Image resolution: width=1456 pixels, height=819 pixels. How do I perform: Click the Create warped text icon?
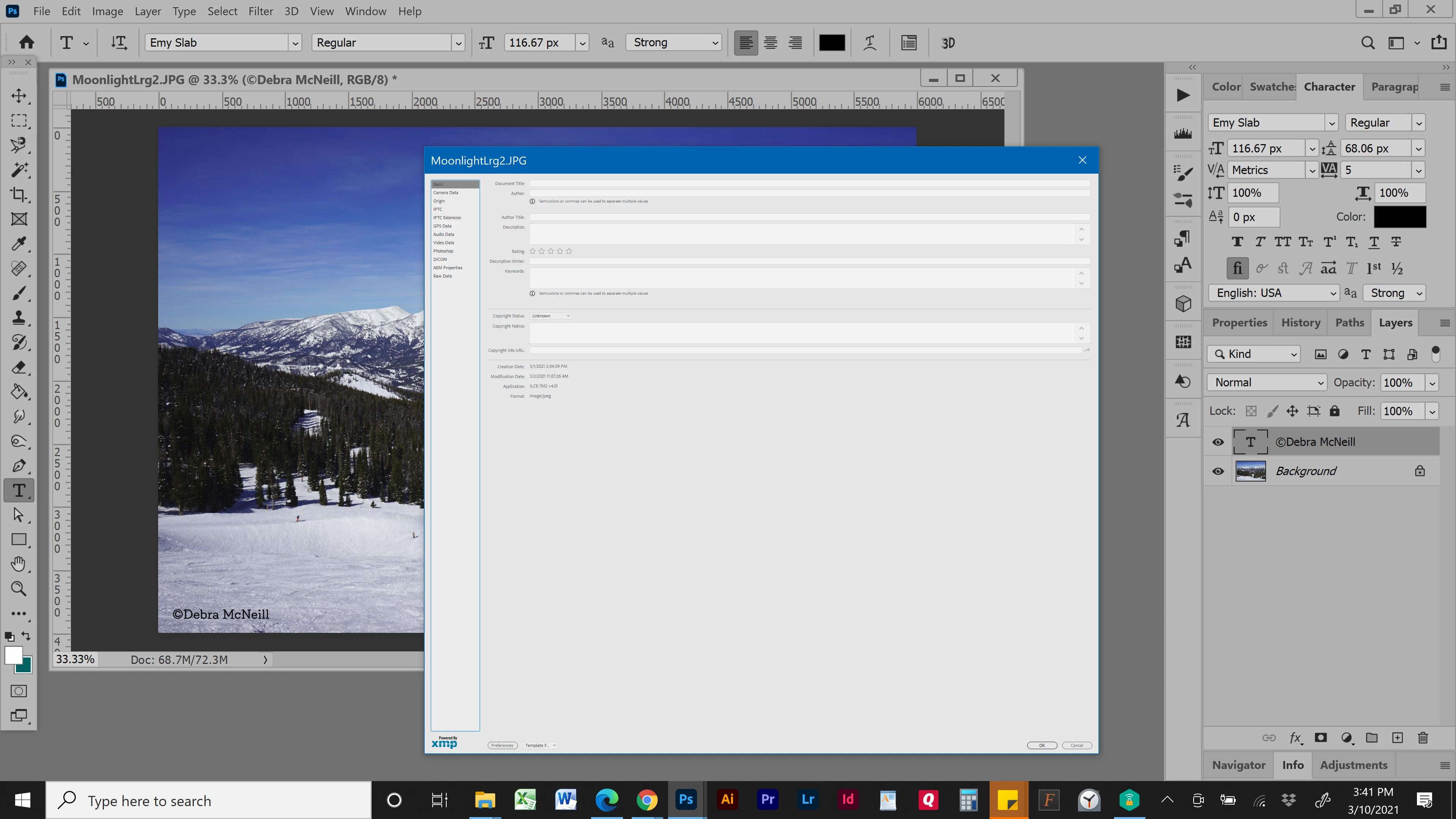coord(870,43)
